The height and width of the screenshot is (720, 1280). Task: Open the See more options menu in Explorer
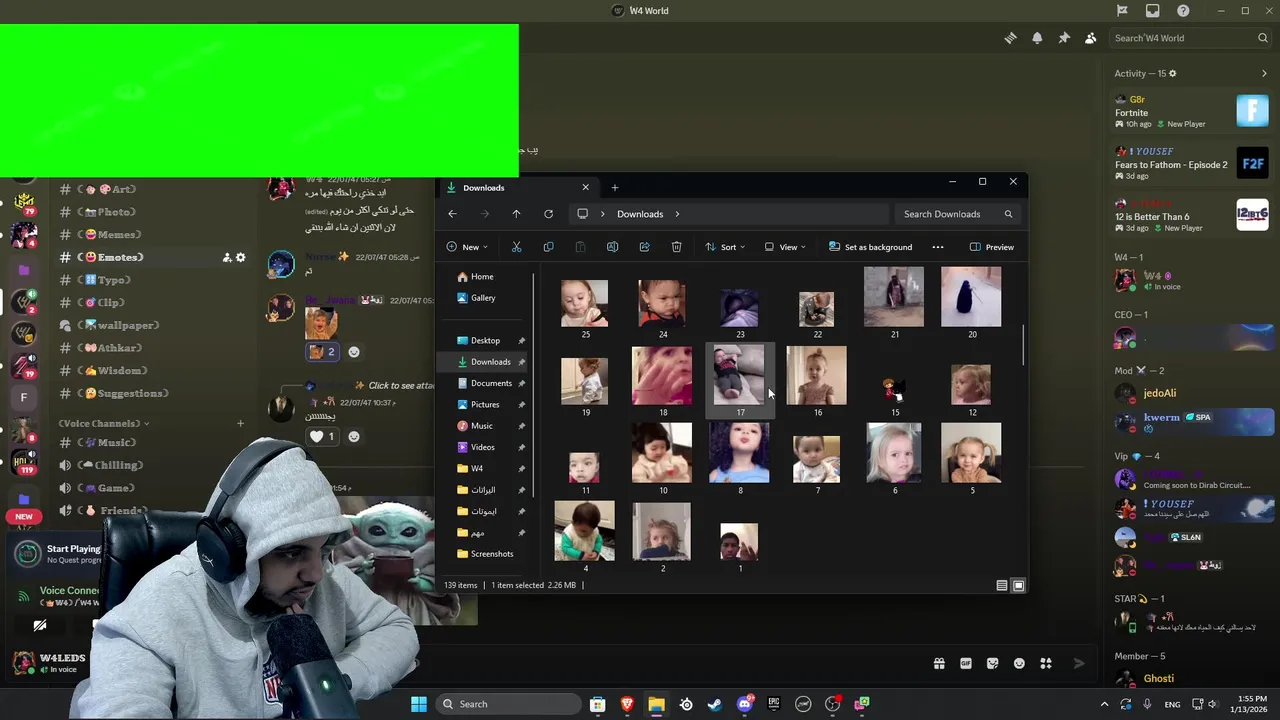[x=938, y=247]
